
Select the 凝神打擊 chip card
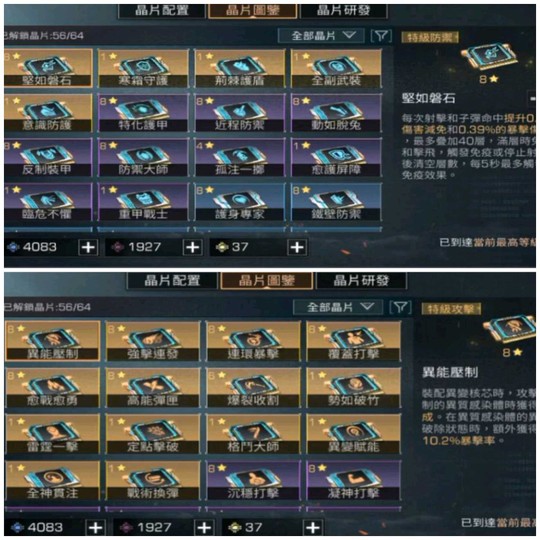pos(354,480)
